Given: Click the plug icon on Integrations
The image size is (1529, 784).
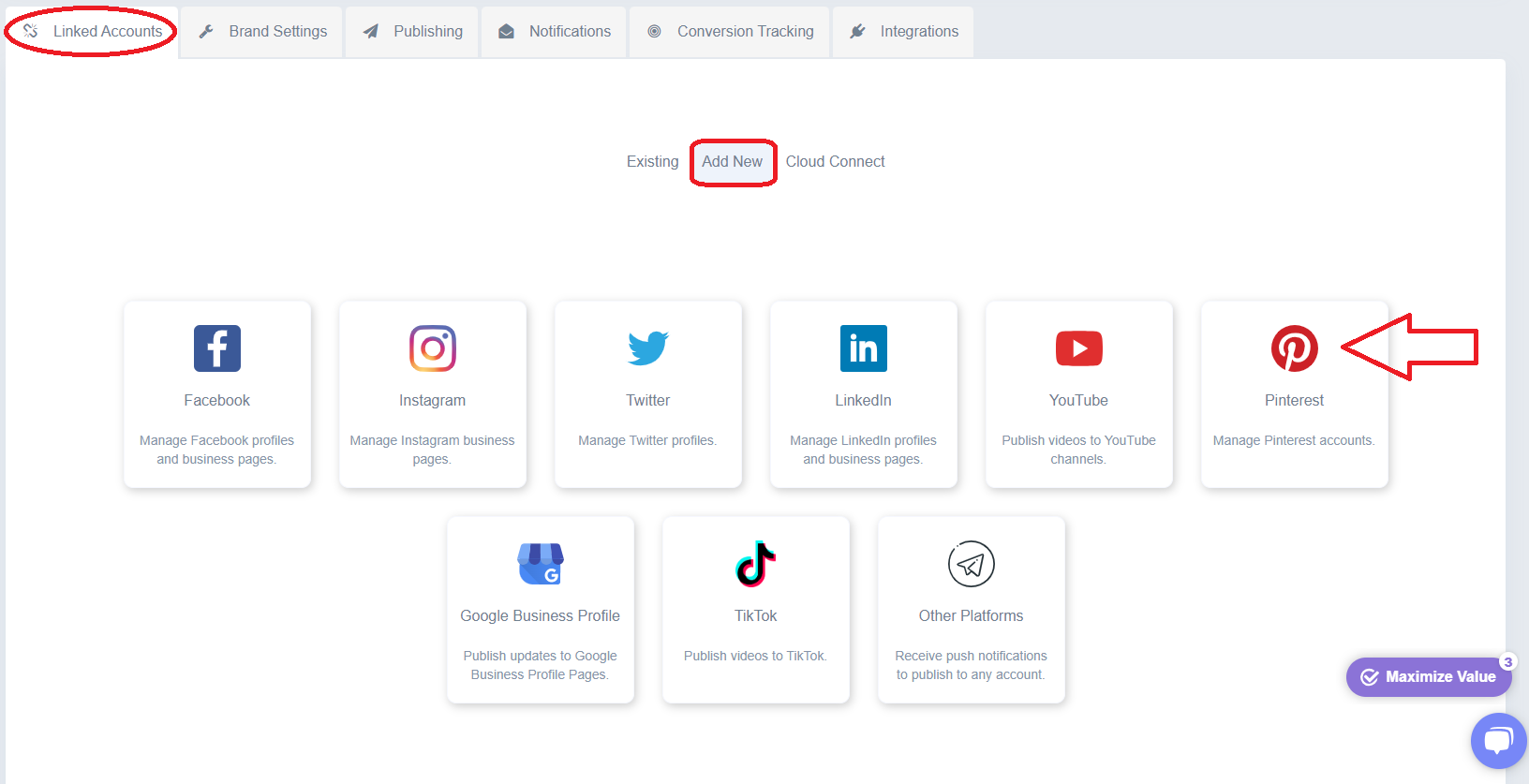Looking at the screenshot, I should coord(857,32).
